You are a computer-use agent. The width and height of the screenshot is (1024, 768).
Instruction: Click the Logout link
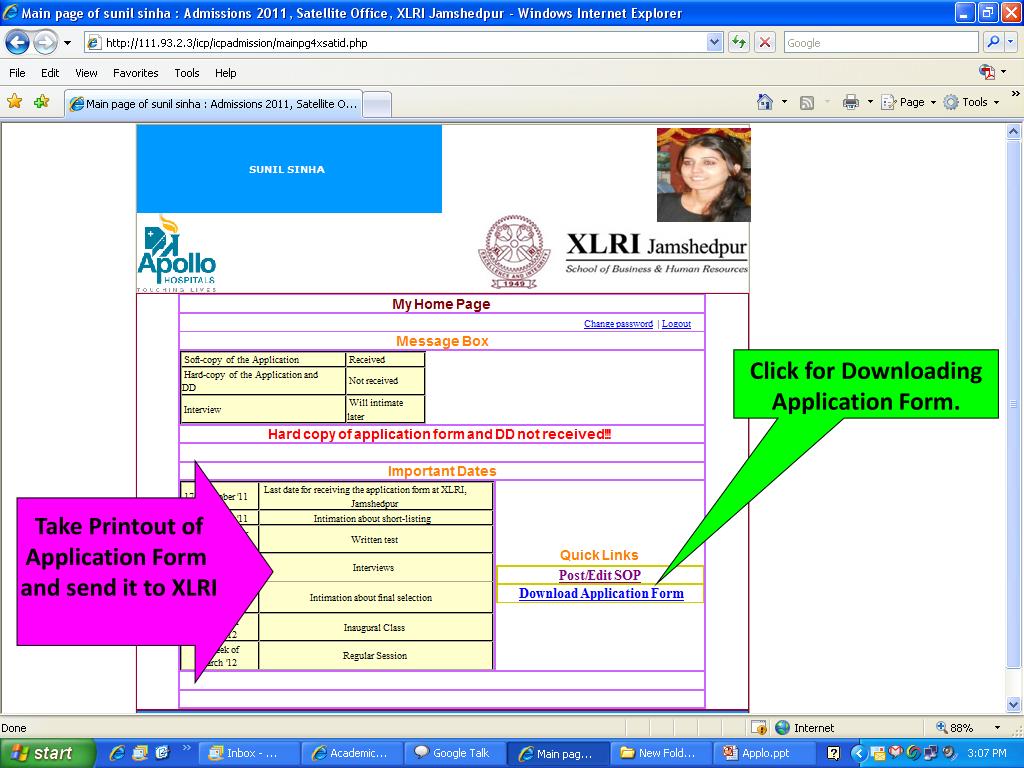(x=676, y=324)
